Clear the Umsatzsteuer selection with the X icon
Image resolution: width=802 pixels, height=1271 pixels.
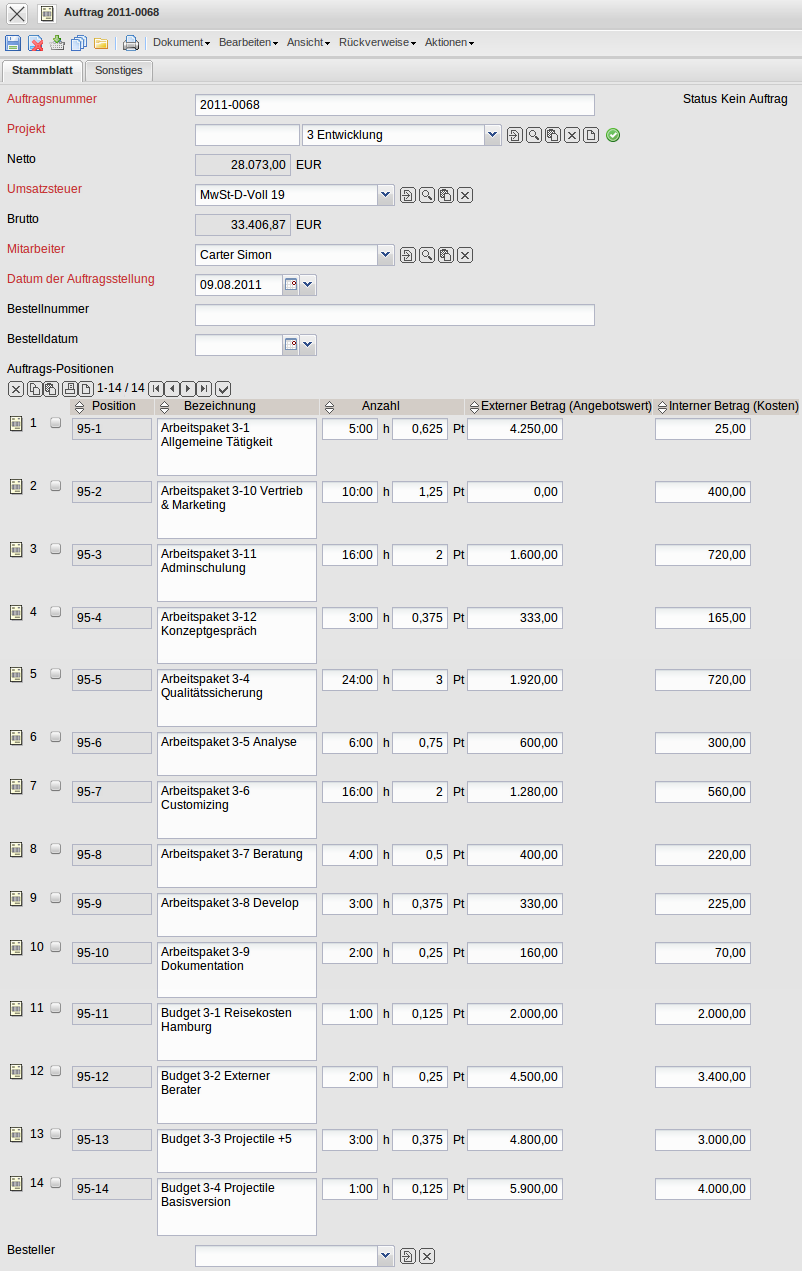click(464, 195)
